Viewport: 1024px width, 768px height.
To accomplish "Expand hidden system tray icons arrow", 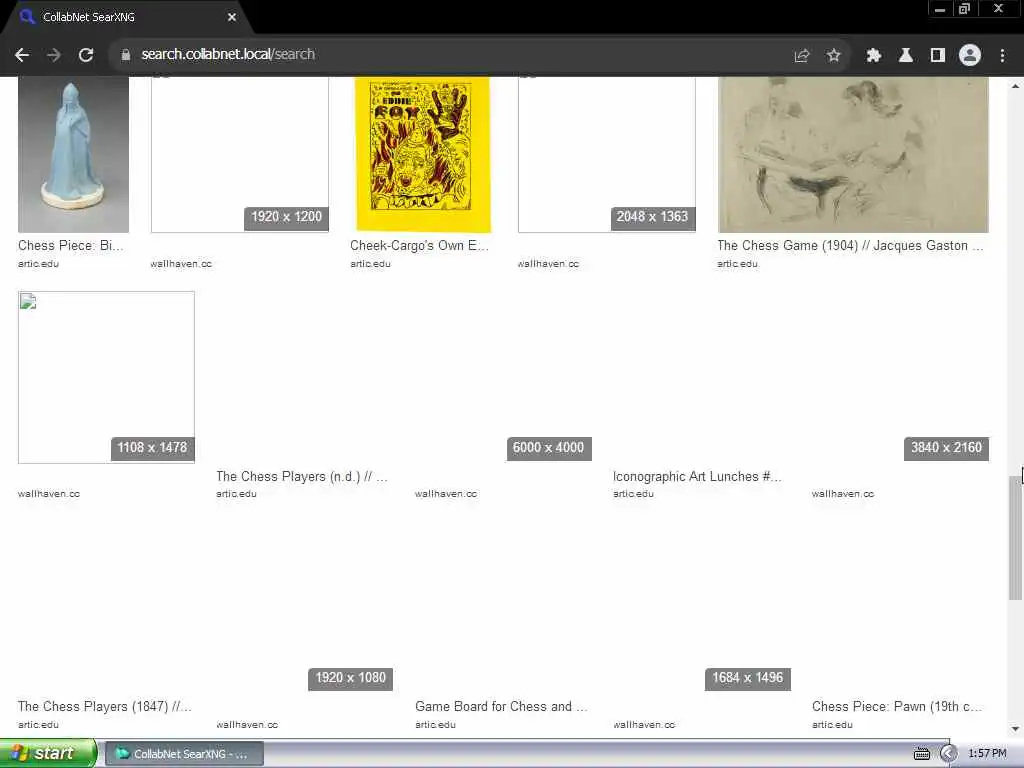I will pyautogui.click(x=948, y=754).
